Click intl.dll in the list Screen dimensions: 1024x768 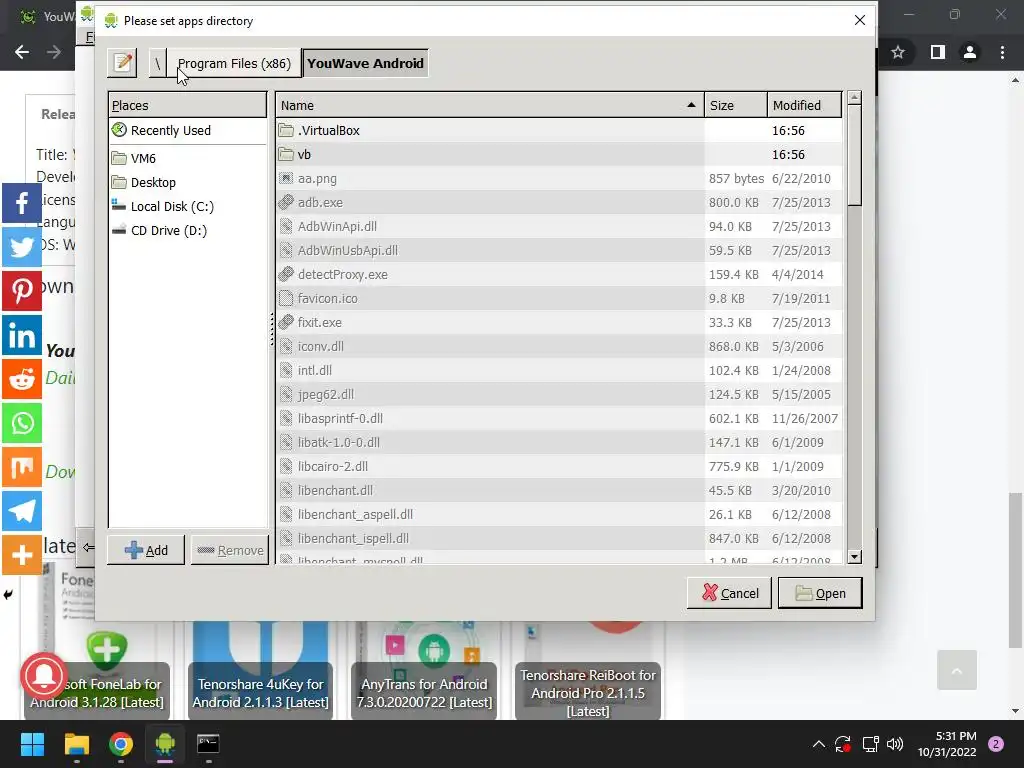pos(558,370)
